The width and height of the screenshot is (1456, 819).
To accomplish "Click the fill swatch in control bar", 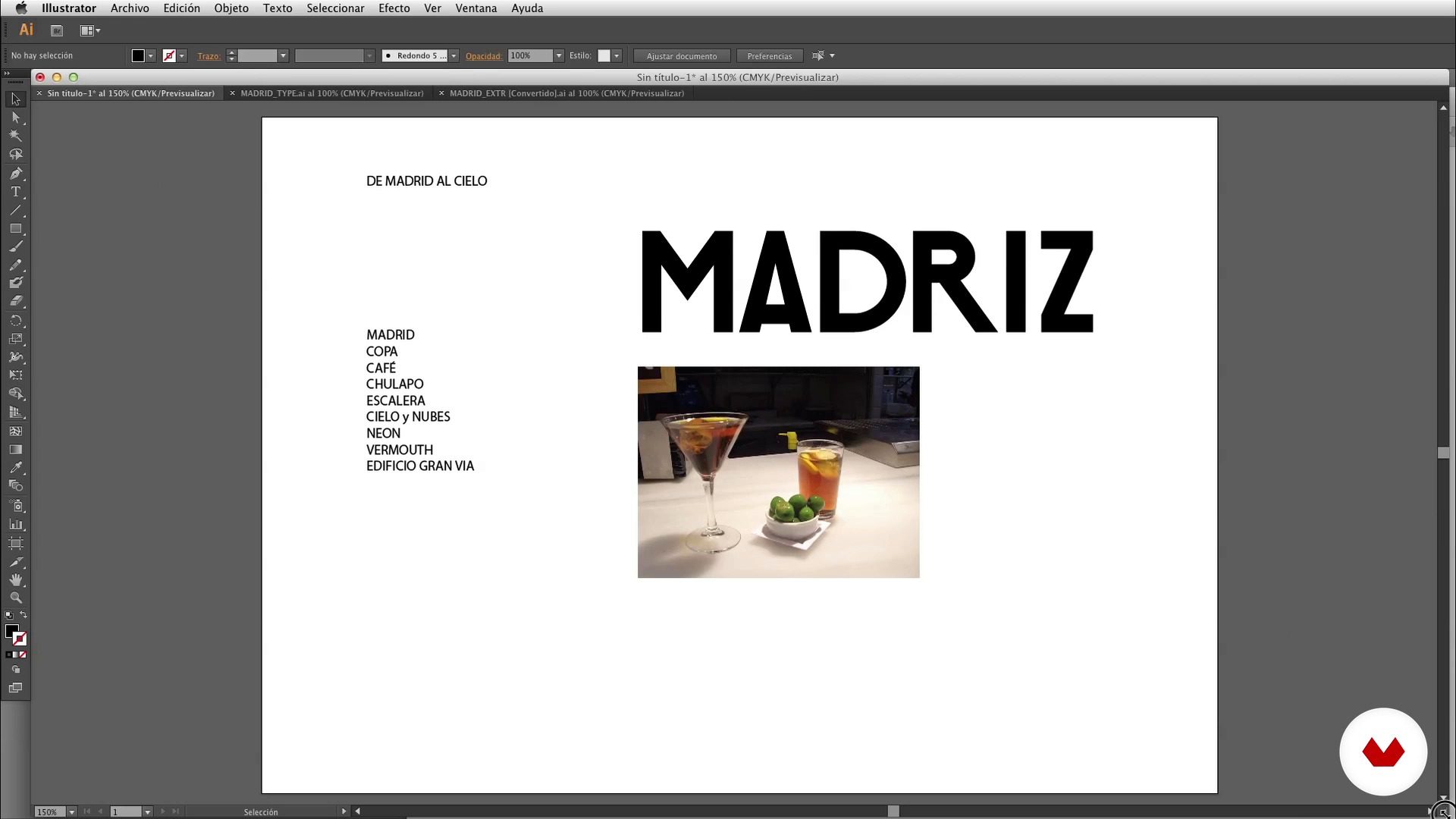I will (138, 56).
